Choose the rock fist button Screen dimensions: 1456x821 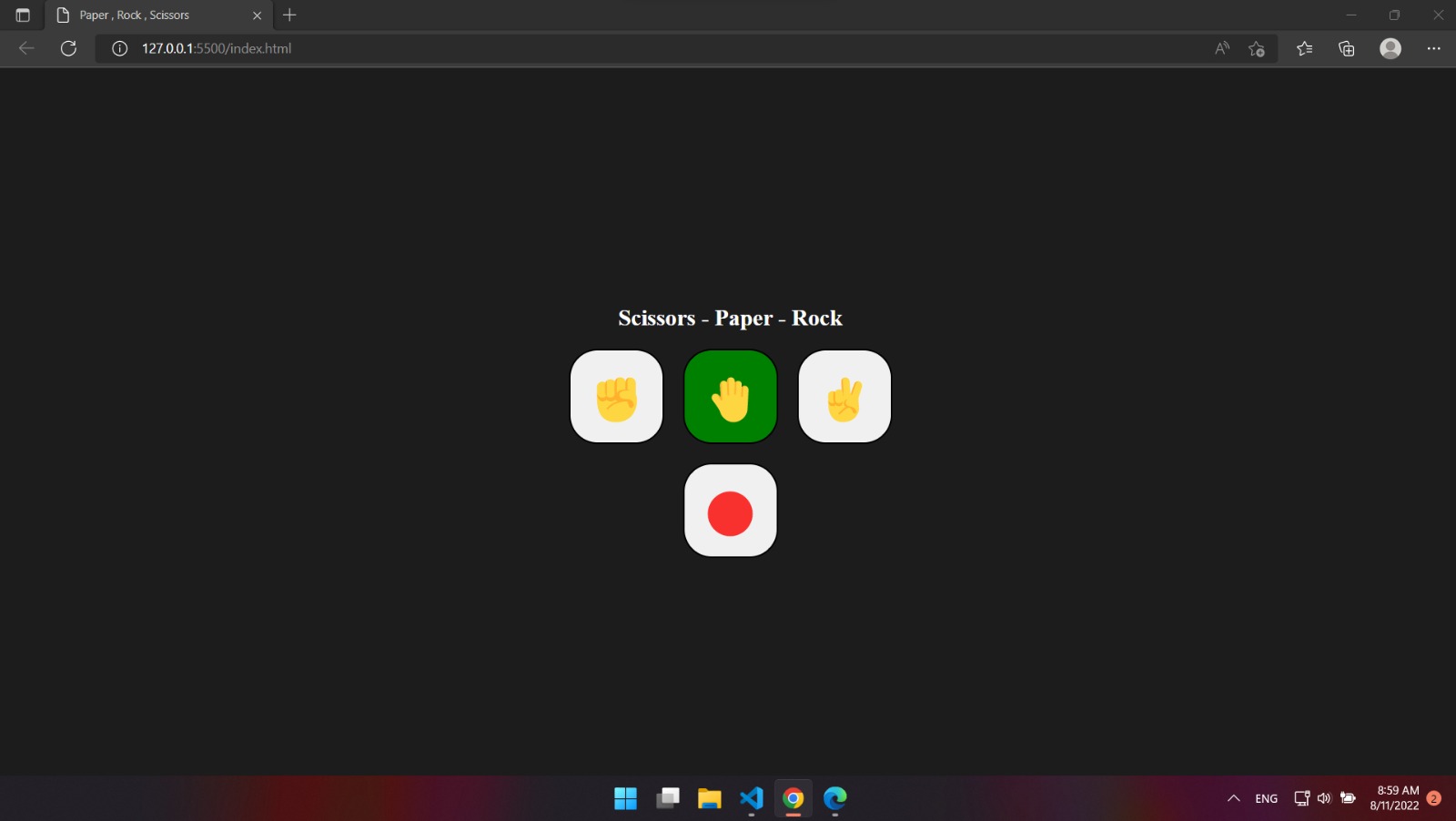pyautogui.click(x=616, y=397)
